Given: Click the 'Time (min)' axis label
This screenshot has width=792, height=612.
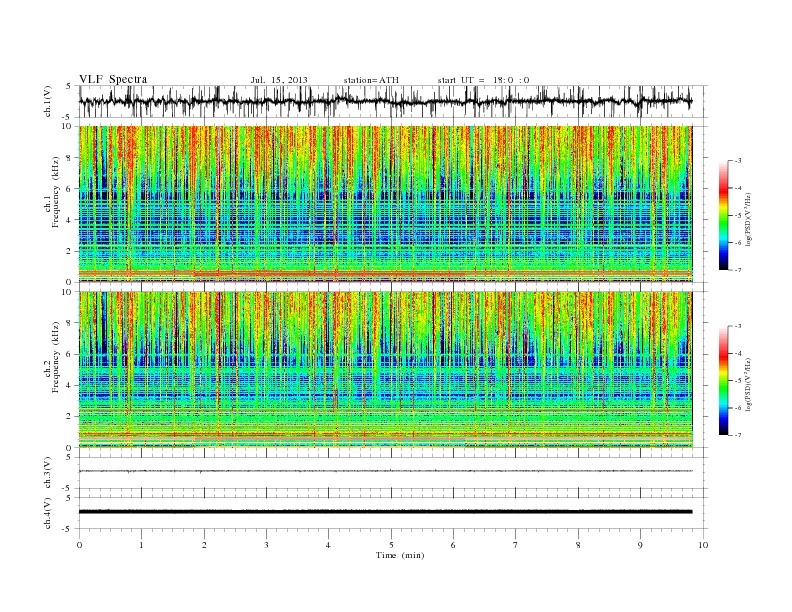Looking at the screenshot, I should pyautogui.click(x=400, y=555).
